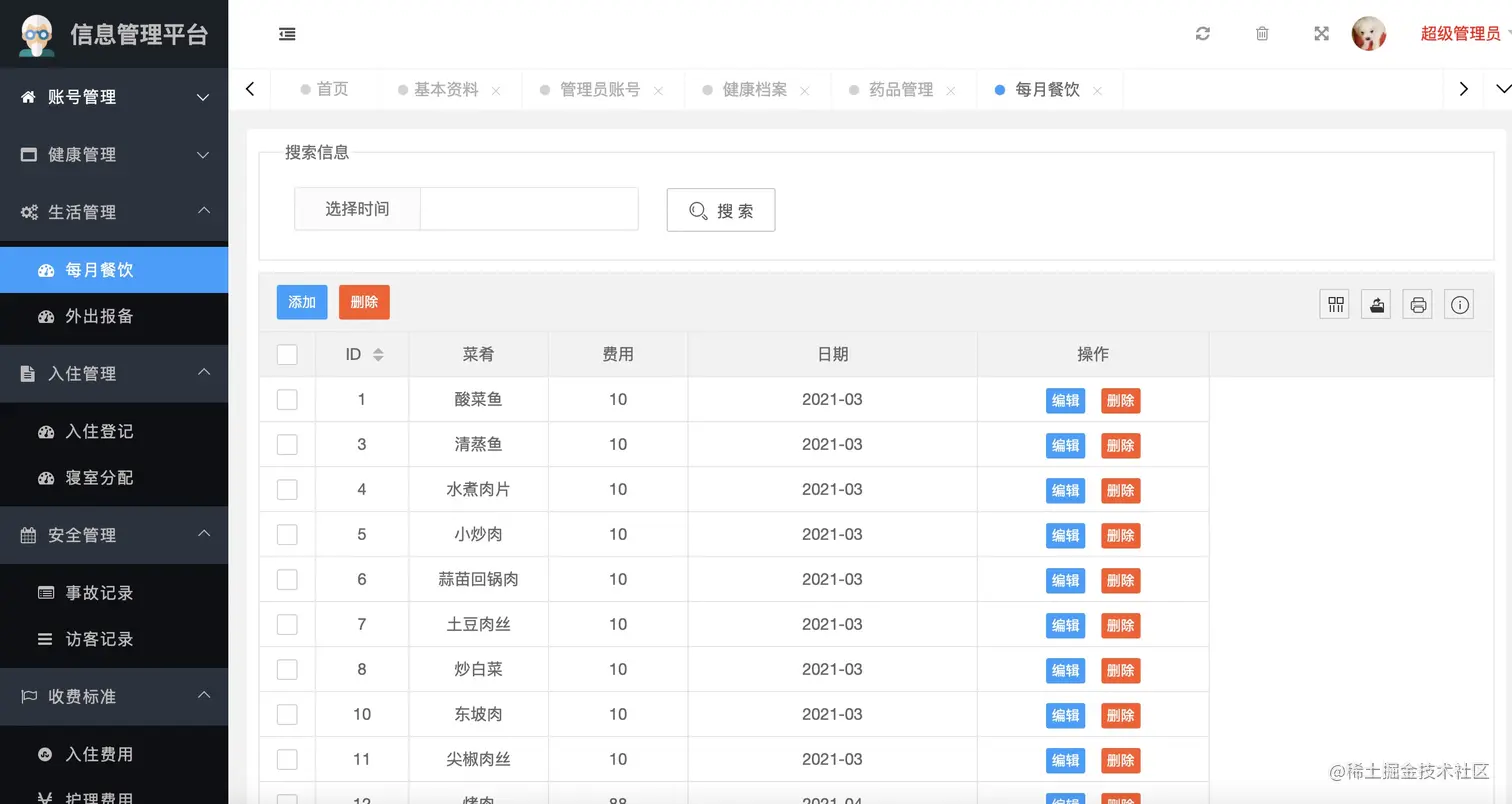The width and height of the screenshot is (1512, 804).
Task: Open the 超级管理员 user dropdown
Action: [1464, 34]
